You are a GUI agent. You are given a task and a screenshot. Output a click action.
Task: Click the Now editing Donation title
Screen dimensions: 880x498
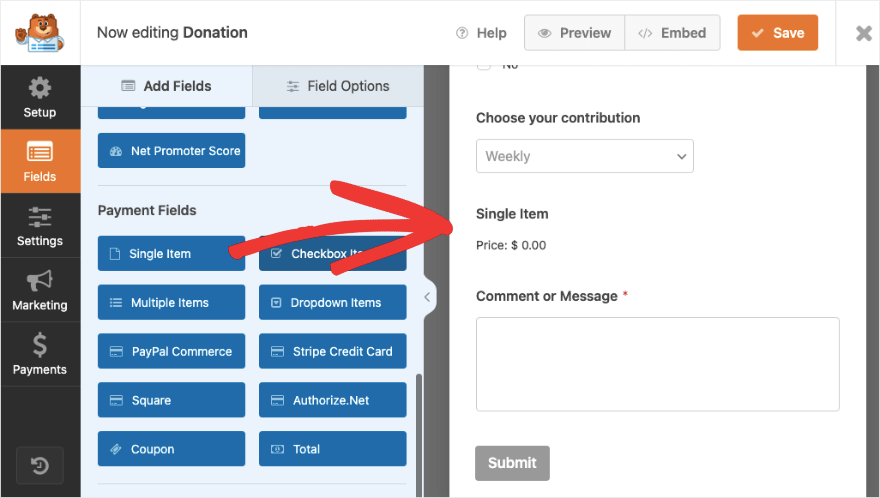coord(172,33)
